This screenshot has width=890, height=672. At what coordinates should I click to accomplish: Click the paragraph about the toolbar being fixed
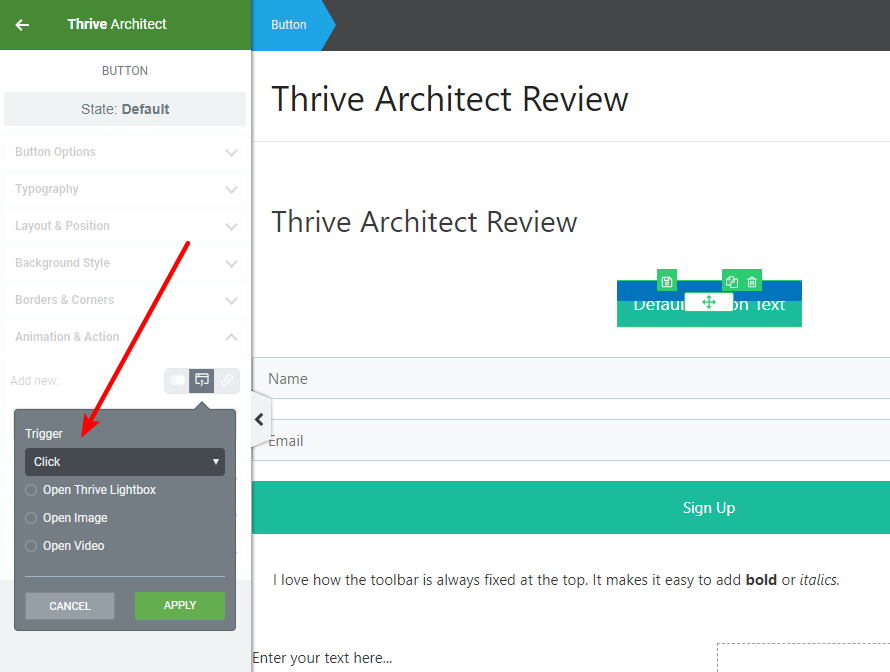556,580
